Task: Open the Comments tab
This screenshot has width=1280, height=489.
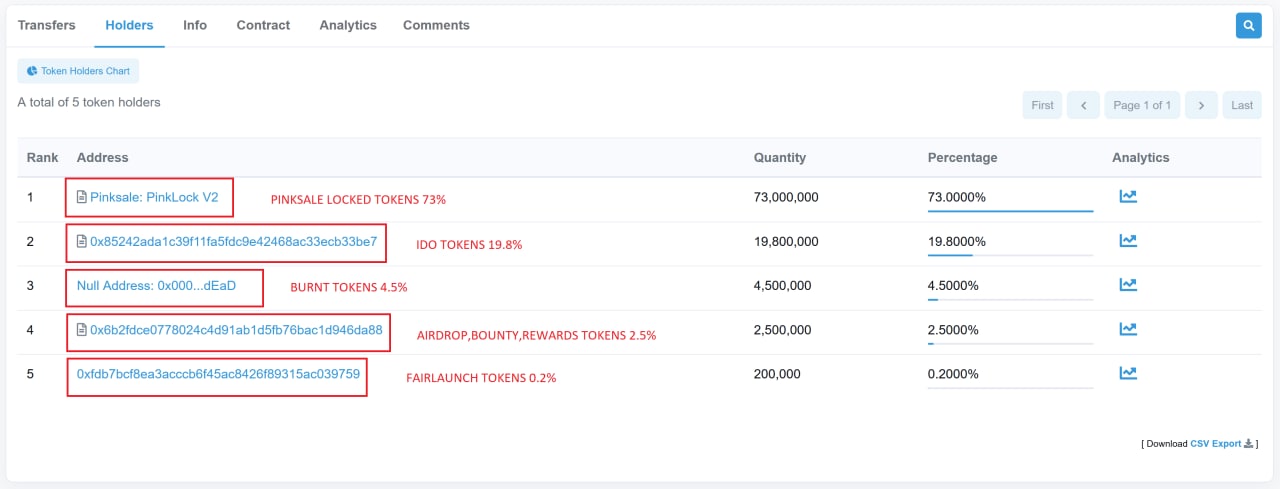Action: point(436,25)
